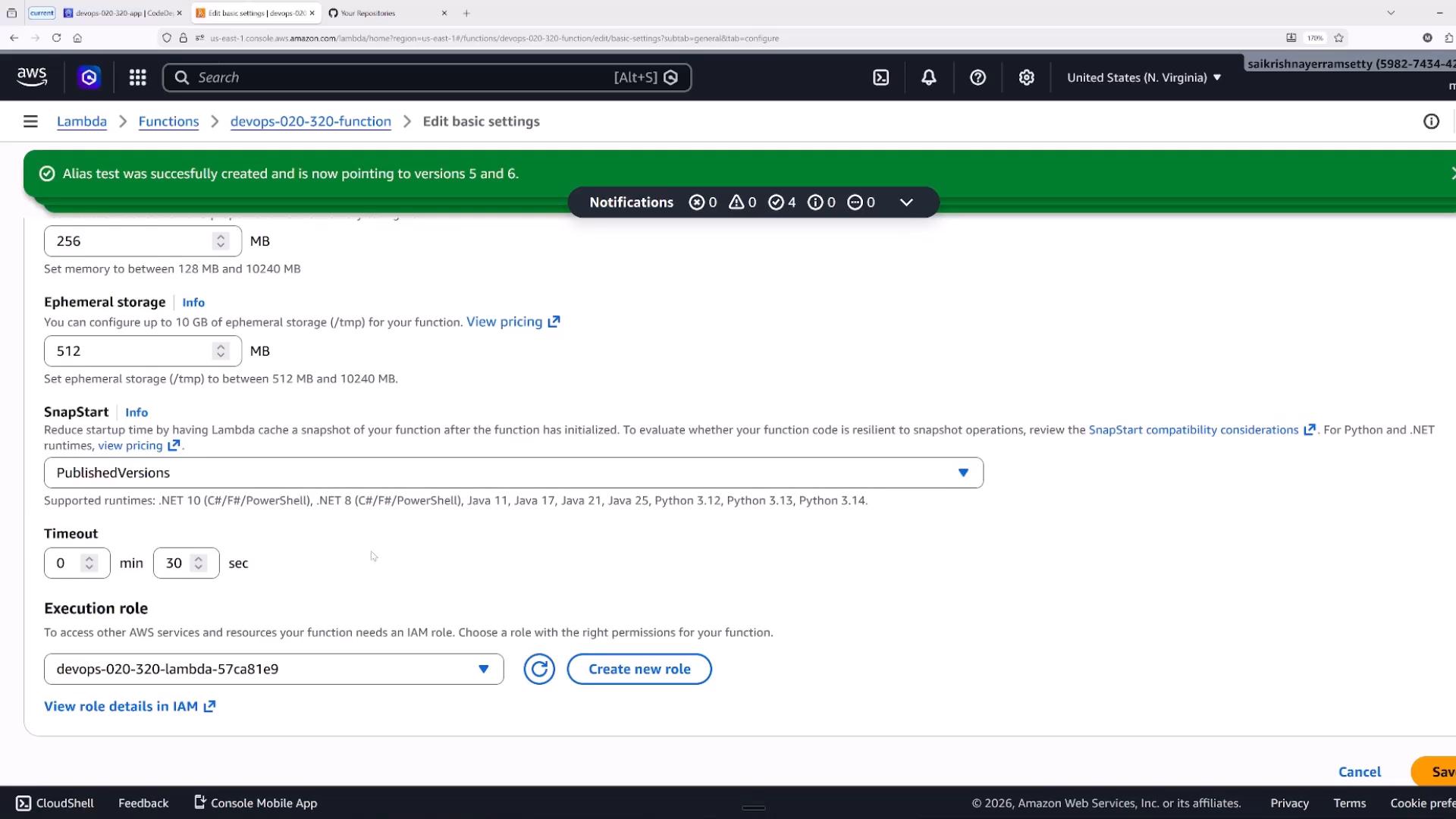
Task: Click the Cancel button
Action: (x=1360, y=771)
